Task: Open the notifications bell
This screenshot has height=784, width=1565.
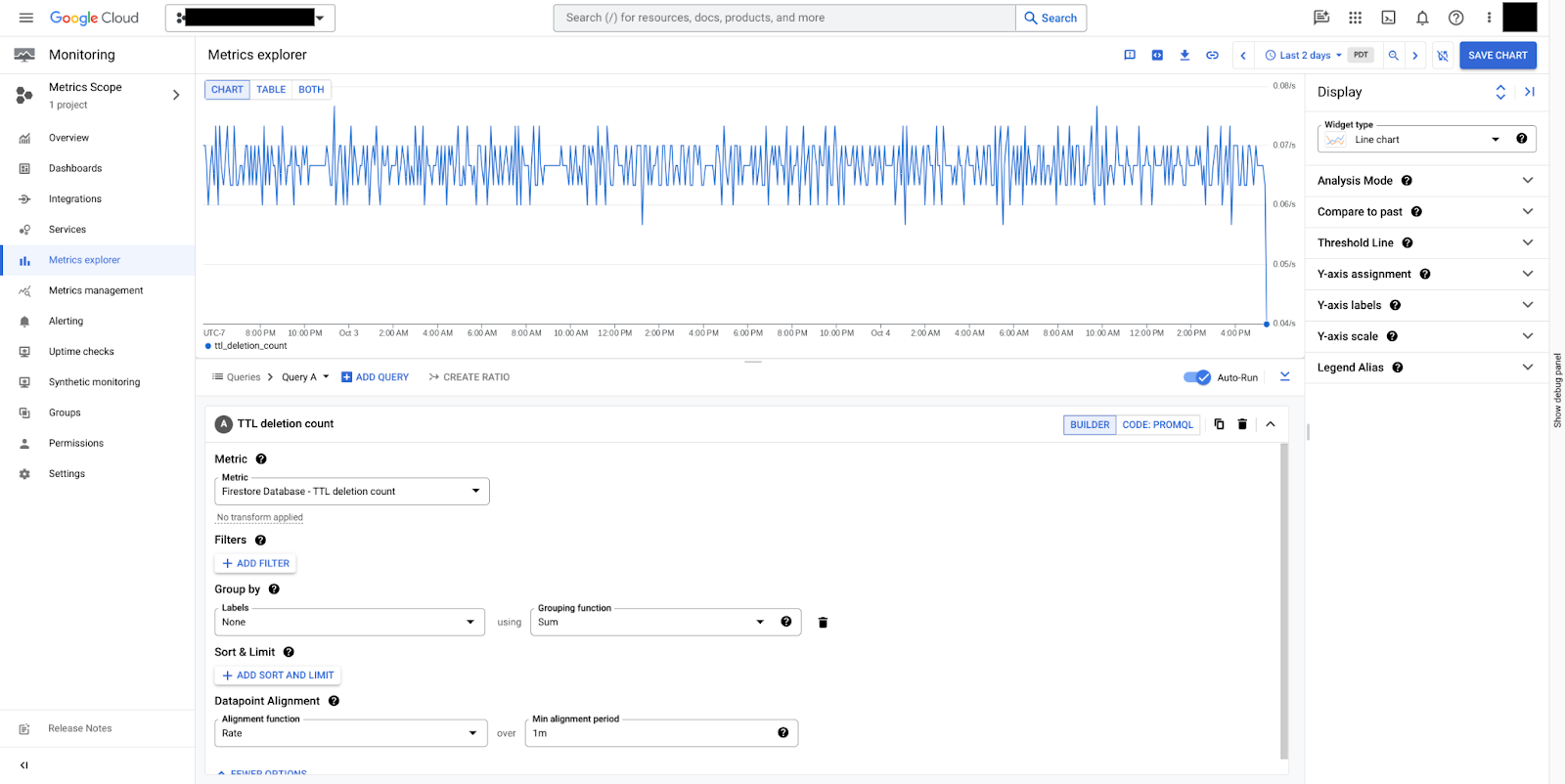Action: pos(1422,18)
